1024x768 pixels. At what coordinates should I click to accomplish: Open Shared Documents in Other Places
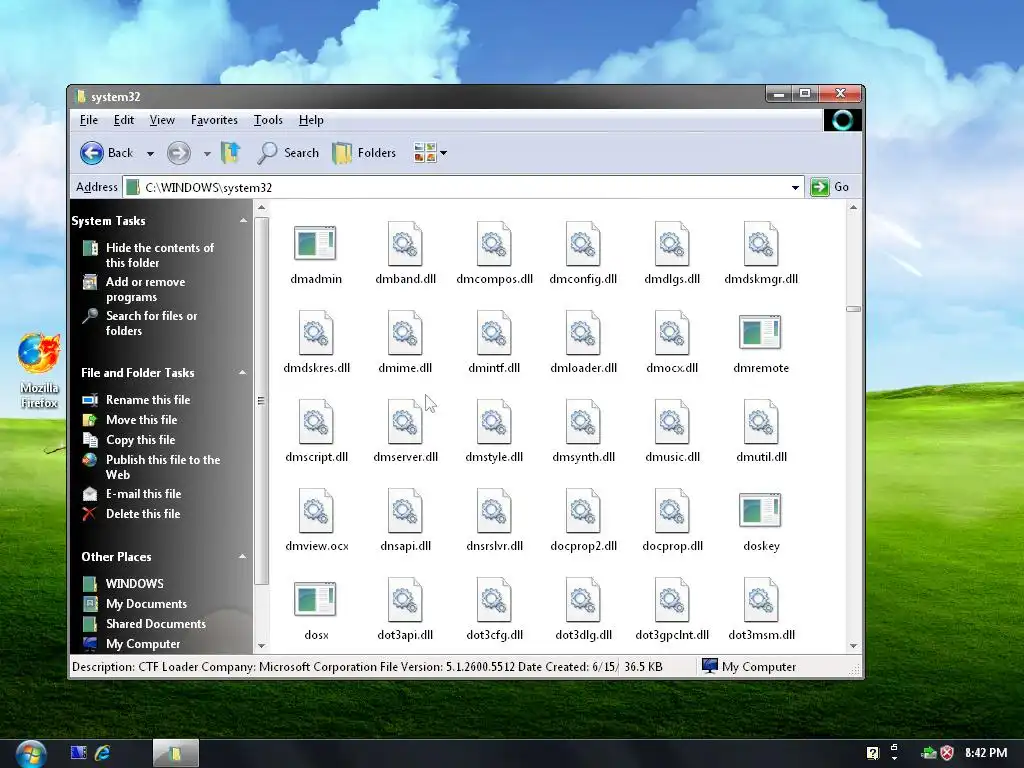point(155,624)
